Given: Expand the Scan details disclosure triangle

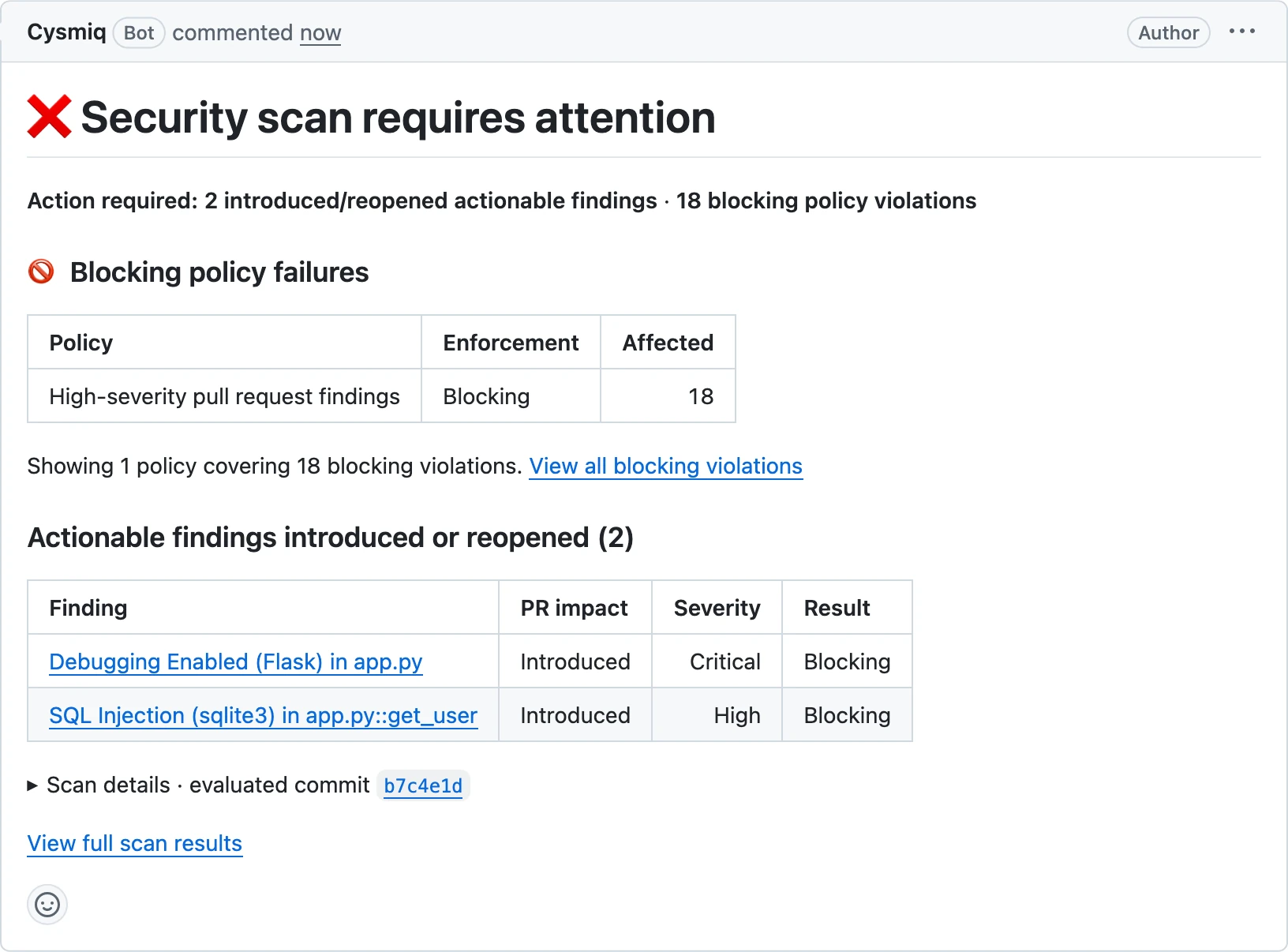Looking at the screenshot, I should click(x=32, y=785).
